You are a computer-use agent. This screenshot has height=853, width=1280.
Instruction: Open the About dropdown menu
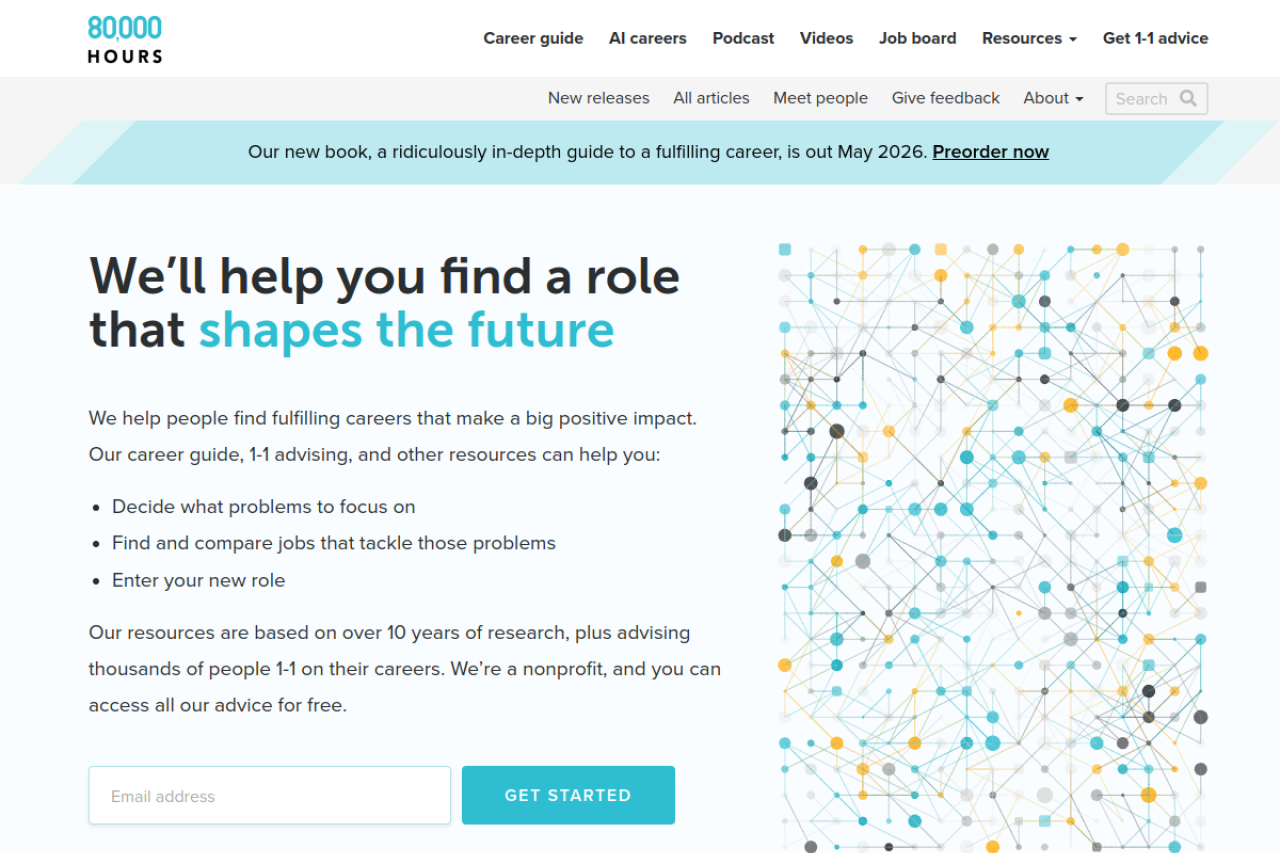(1053, 98)
